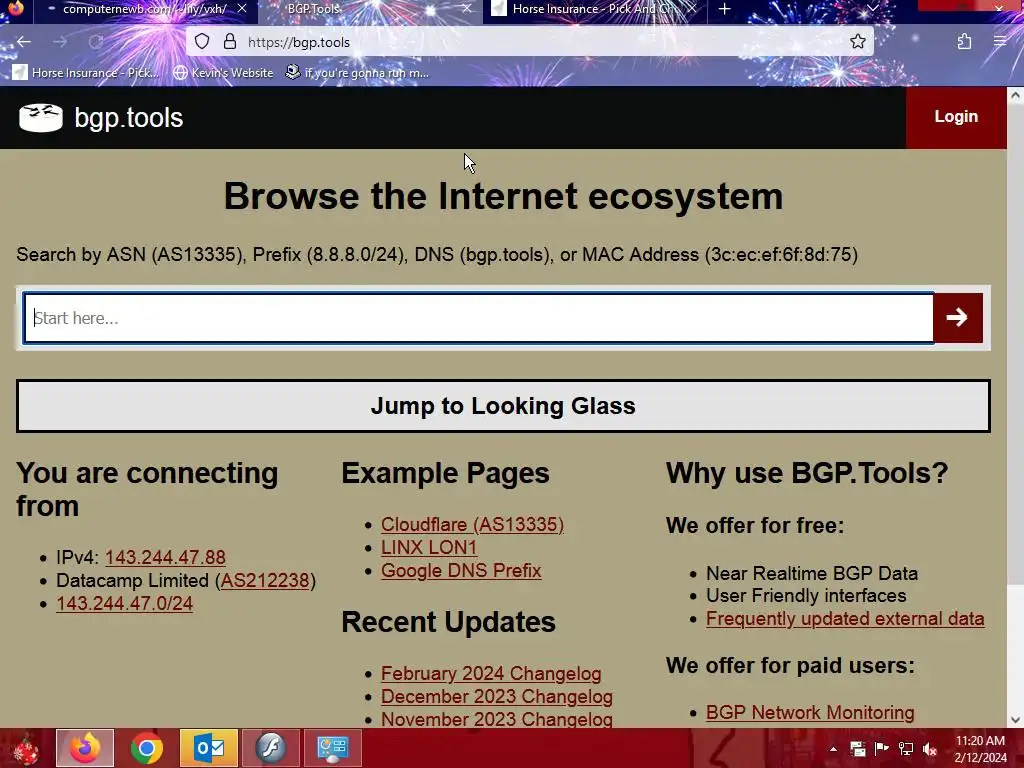This screenshot has height=768, width=1024.
Task: Open the taskbar clock showing 11:20 AM
Action: pyautogui.click(x=980, y=749)
